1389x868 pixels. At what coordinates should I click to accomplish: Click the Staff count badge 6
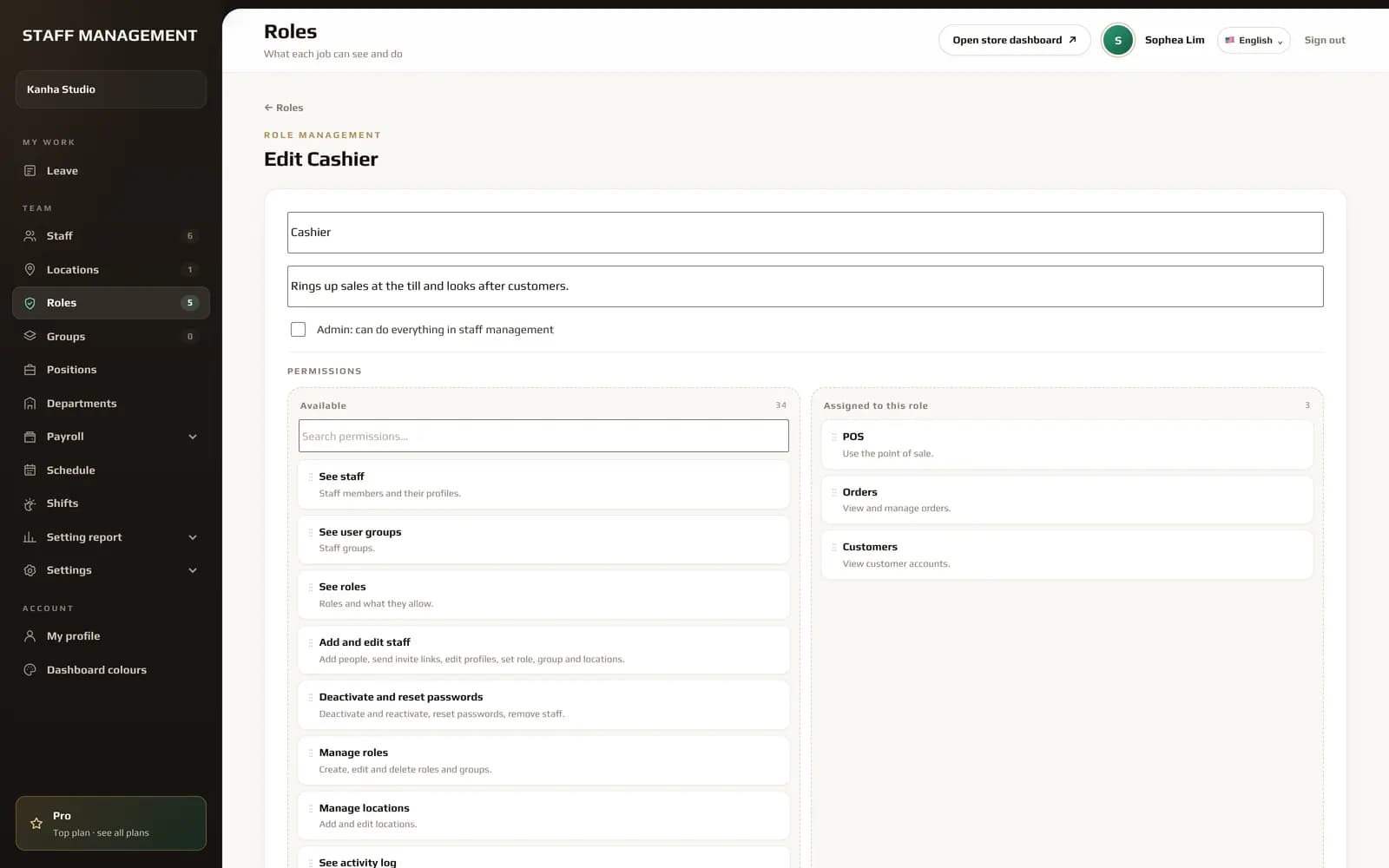pos(189,236)
